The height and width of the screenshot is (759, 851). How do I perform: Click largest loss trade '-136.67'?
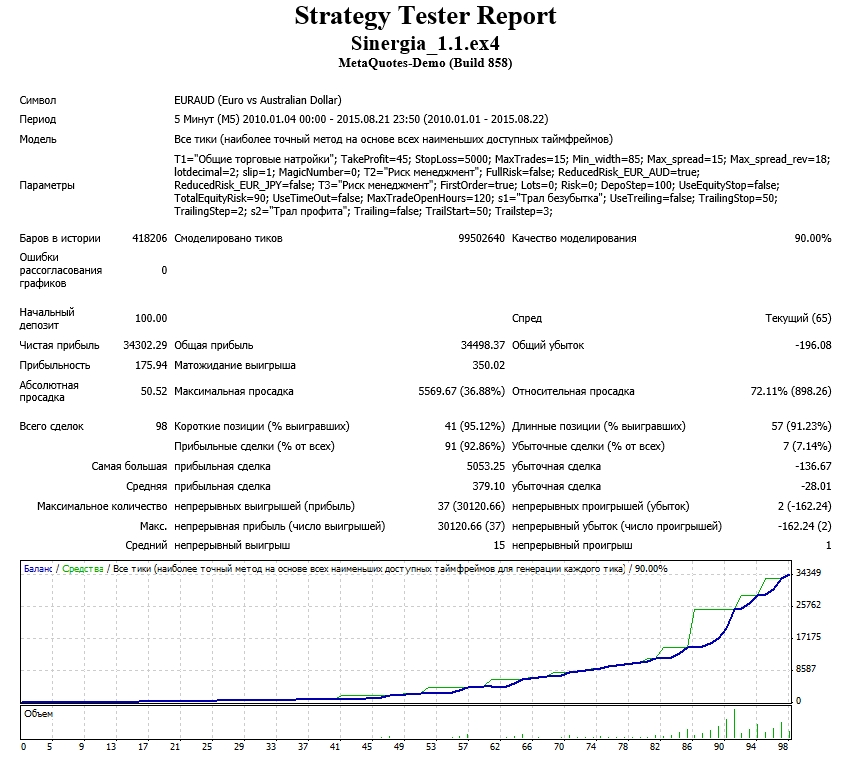point(813,467)
